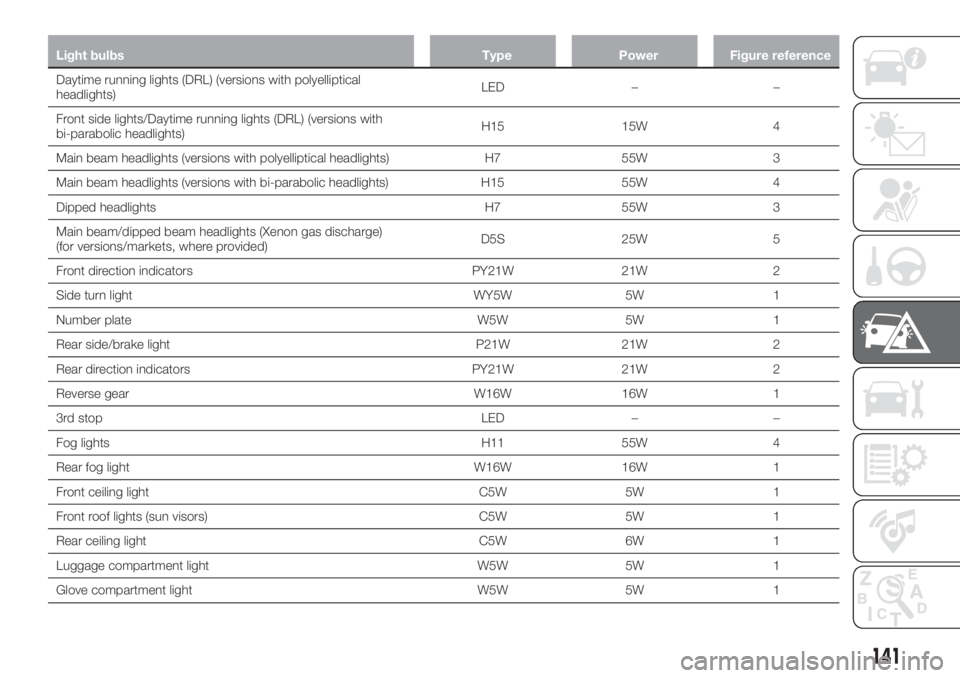The height and width of the screenshot is (678, 960).
Task: Click the Type column header
Action: (x=496, y=55)
